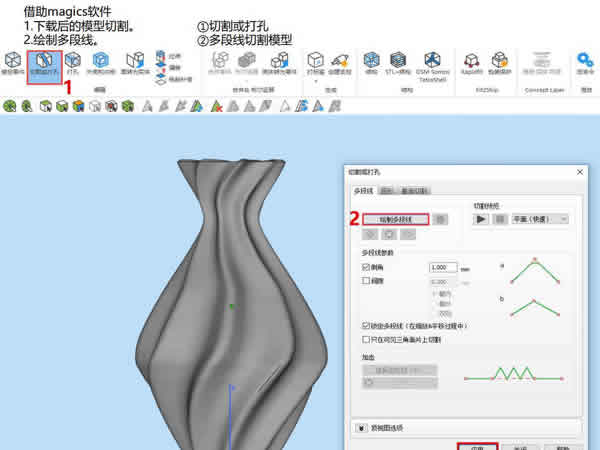Image resolution: width=600 pixels, height=450 pixels.
Task: Toggle the 倒角 fillet checkbox
Action: [x=366, y=268]
